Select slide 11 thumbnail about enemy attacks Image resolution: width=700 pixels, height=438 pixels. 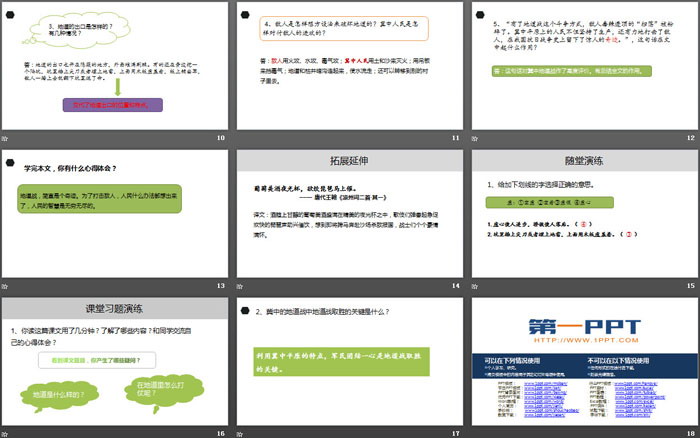pos(349,65)
